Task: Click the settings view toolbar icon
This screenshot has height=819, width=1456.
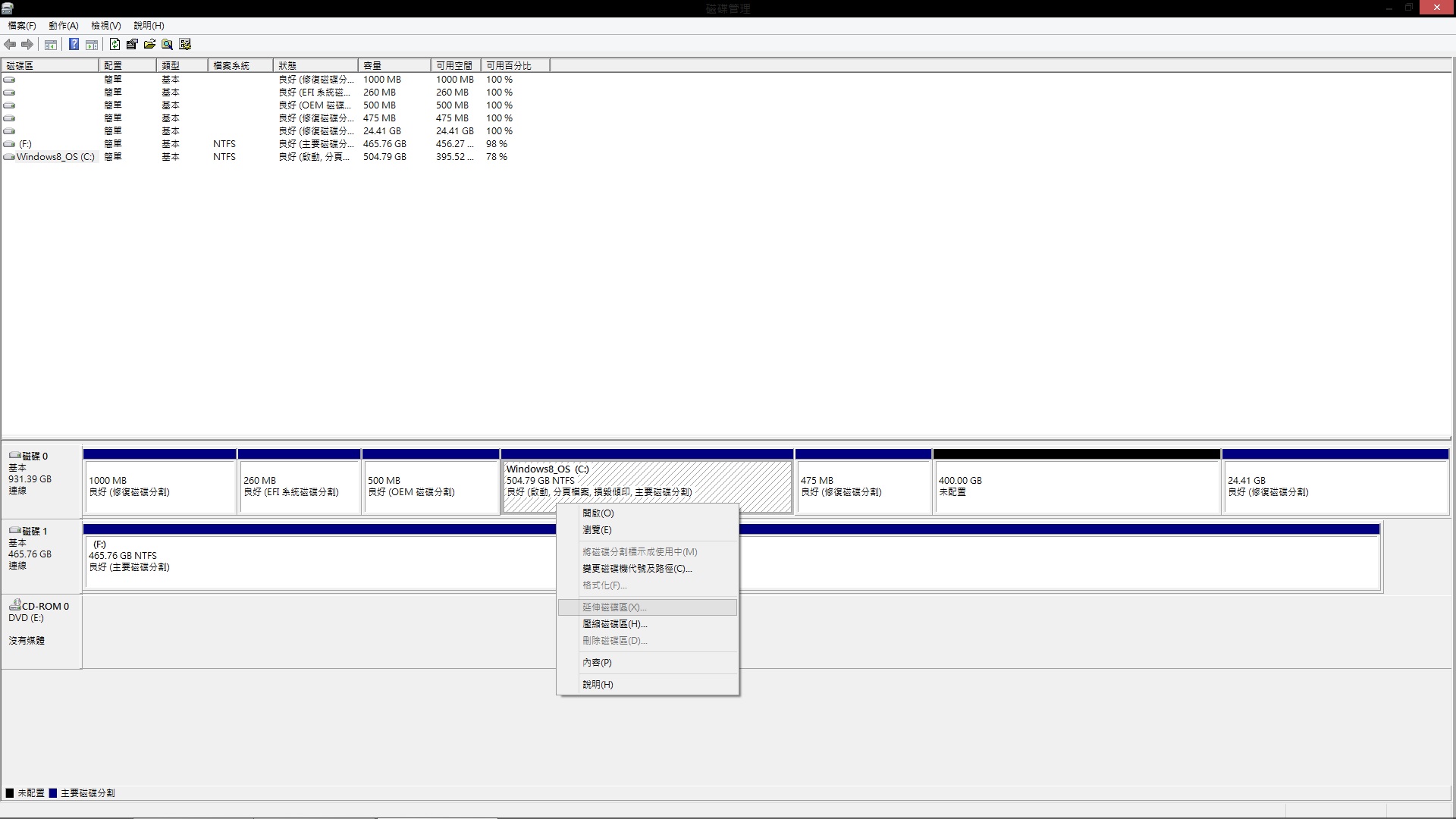Action: [185, 45]
